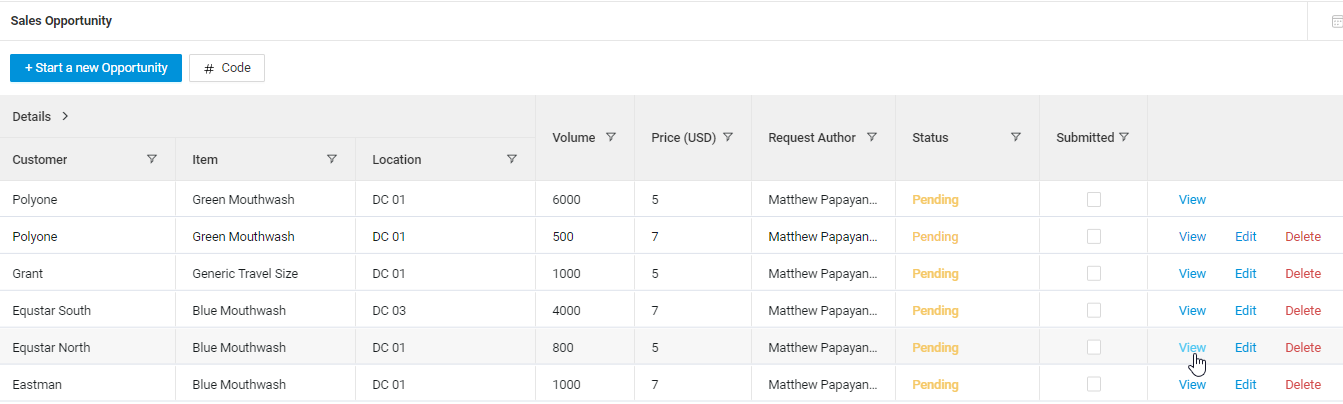Delete the Equstar South opportunity
This screenshot has height=404, width=1343.
pyautogui.click(x=1303, y=311)
